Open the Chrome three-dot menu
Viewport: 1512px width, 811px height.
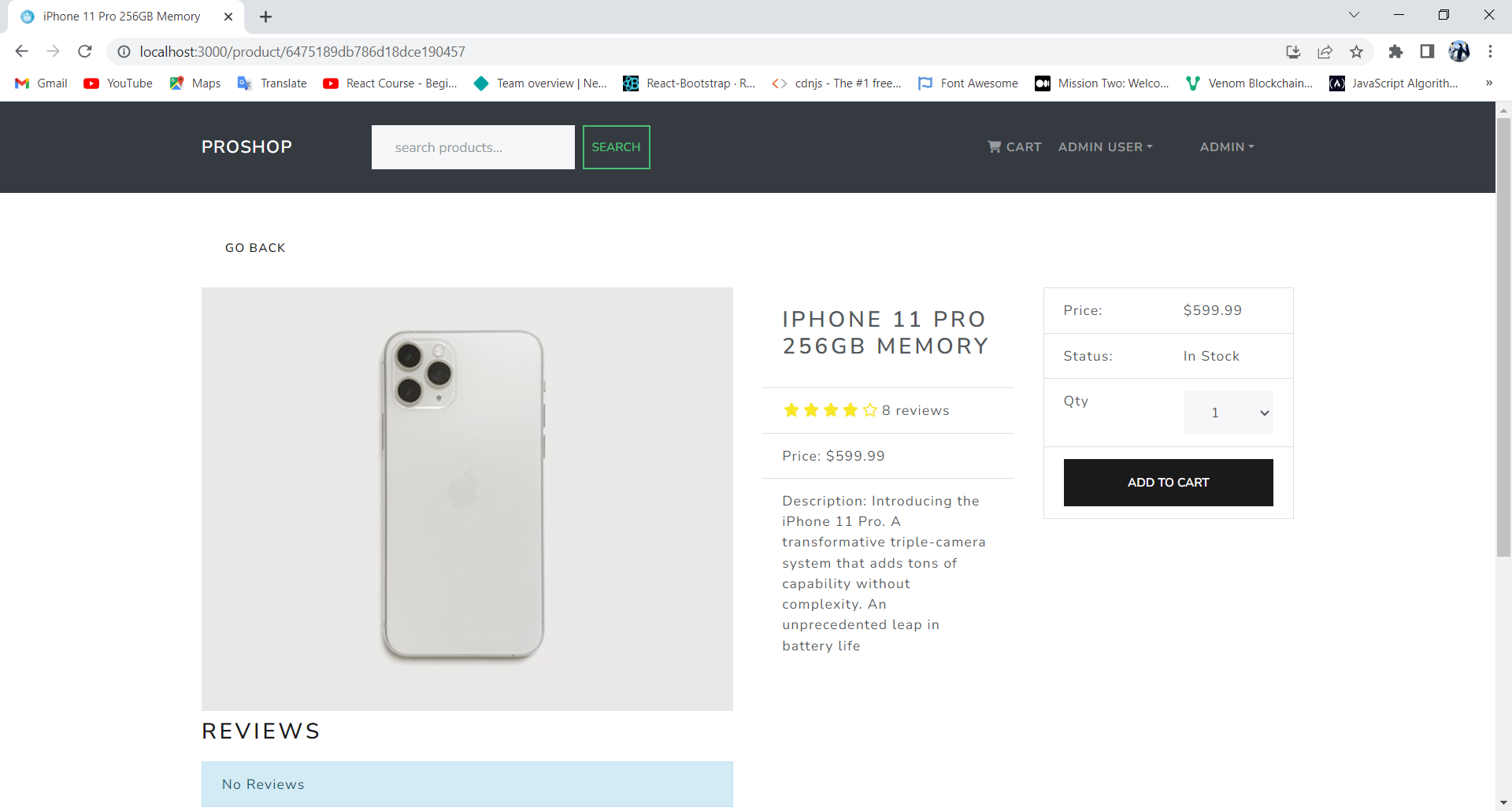1490,51
